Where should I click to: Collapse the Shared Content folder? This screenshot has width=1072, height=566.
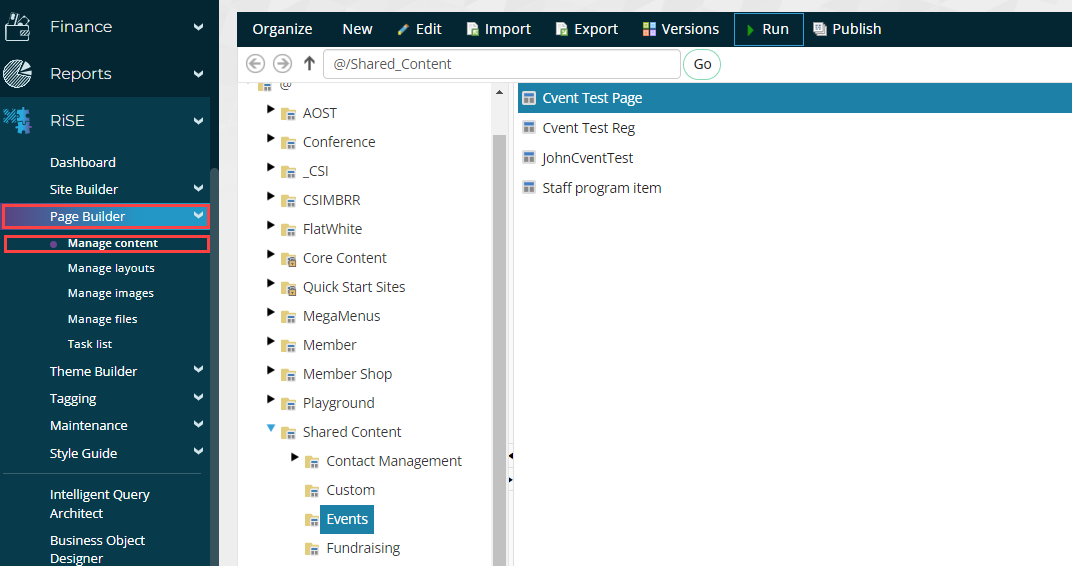click(271, 428)
